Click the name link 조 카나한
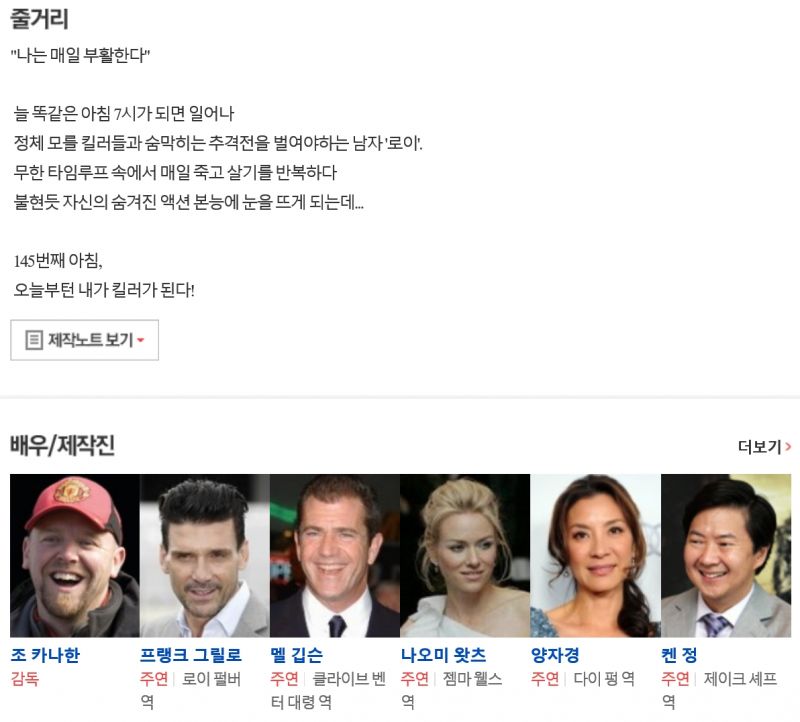The height and width of the screenshot is (722, 800). click(x=45, y=655)
